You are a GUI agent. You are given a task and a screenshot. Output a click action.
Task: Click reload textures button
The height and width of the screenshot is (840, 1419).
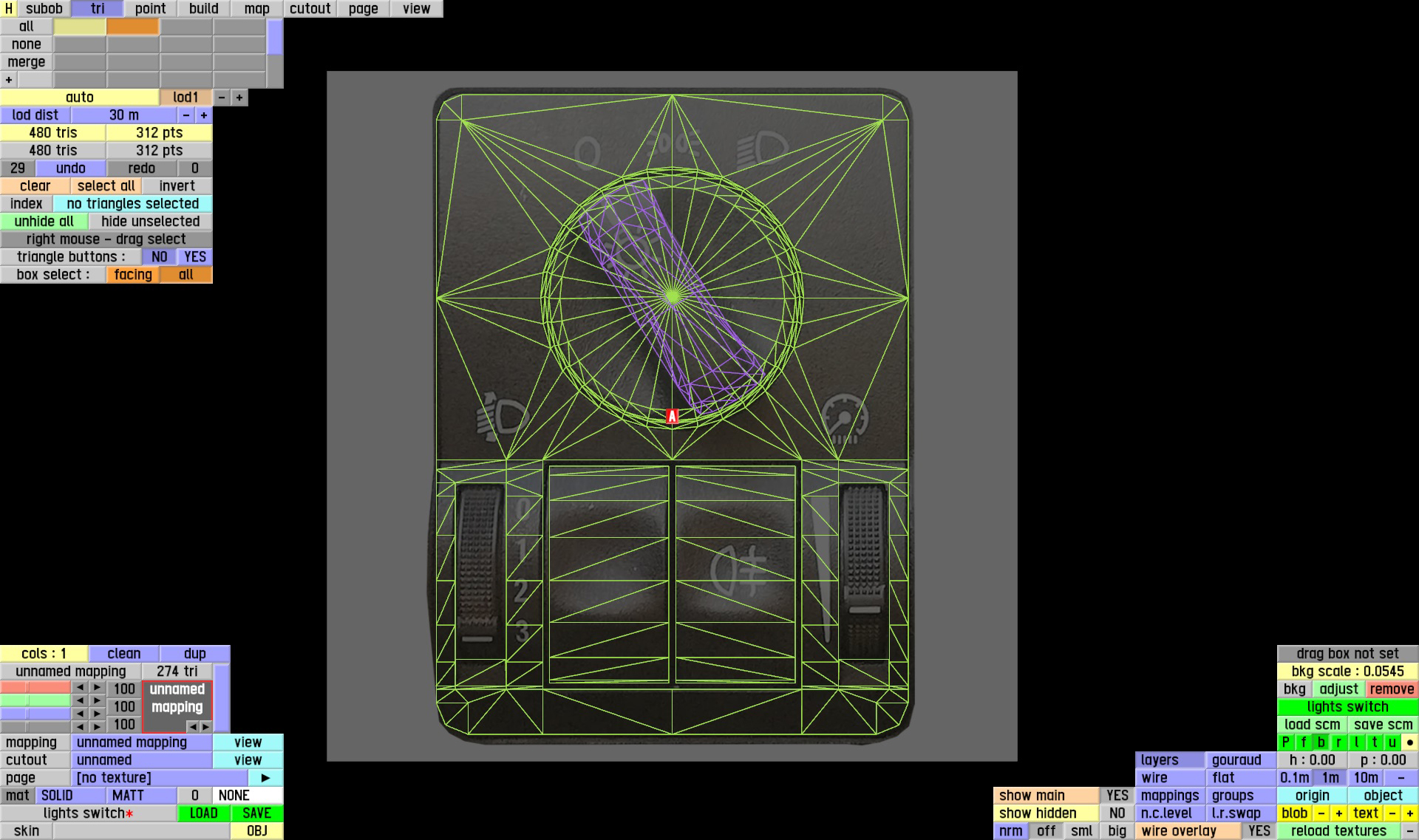(1338, 831)
